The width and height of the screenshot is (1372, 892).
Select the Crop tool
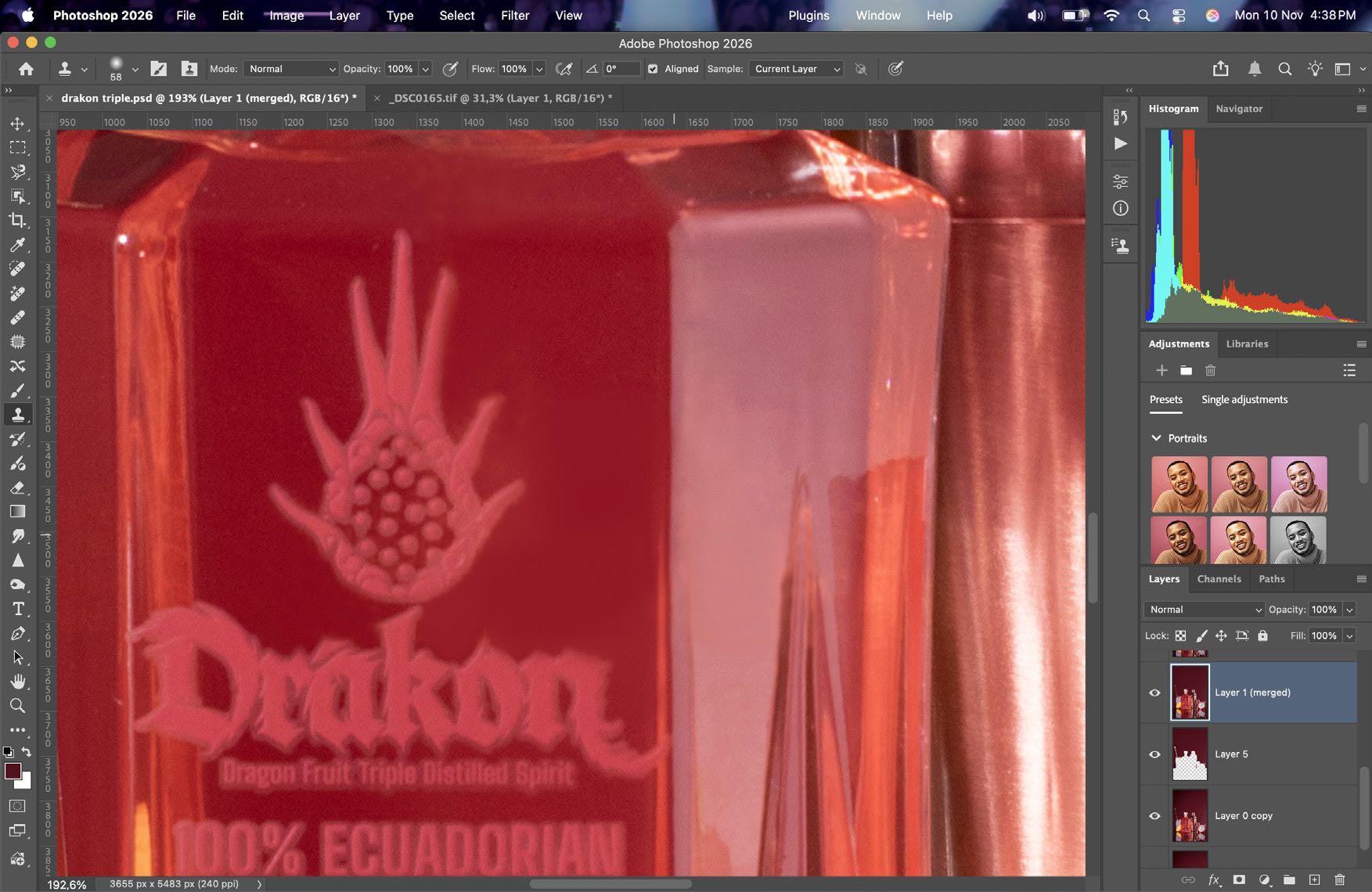pyautogui.click(x=17, y=221)
